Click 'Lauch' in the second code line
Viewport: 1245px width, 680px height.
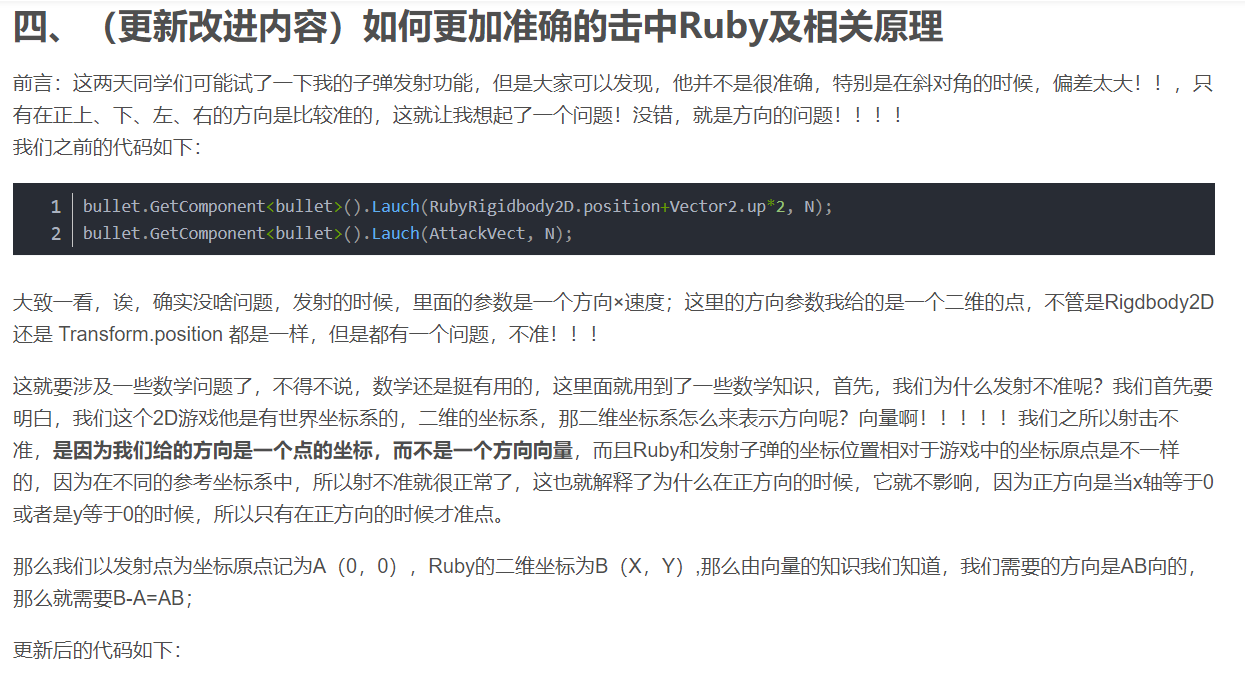[x=395, y=233]
